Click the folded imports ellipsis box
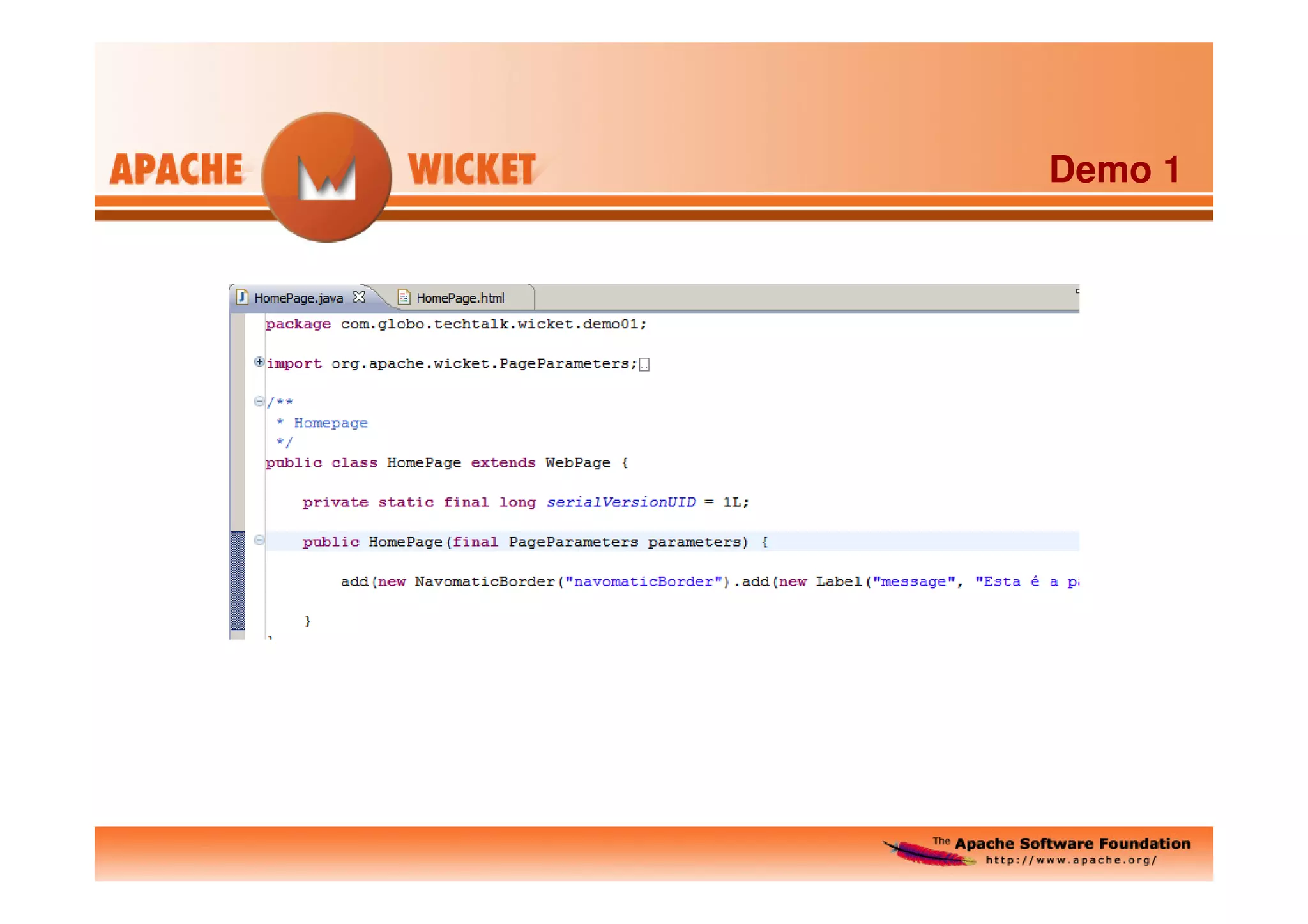Viewport: 1308px width, 924px height. click(x=644, y=365)
